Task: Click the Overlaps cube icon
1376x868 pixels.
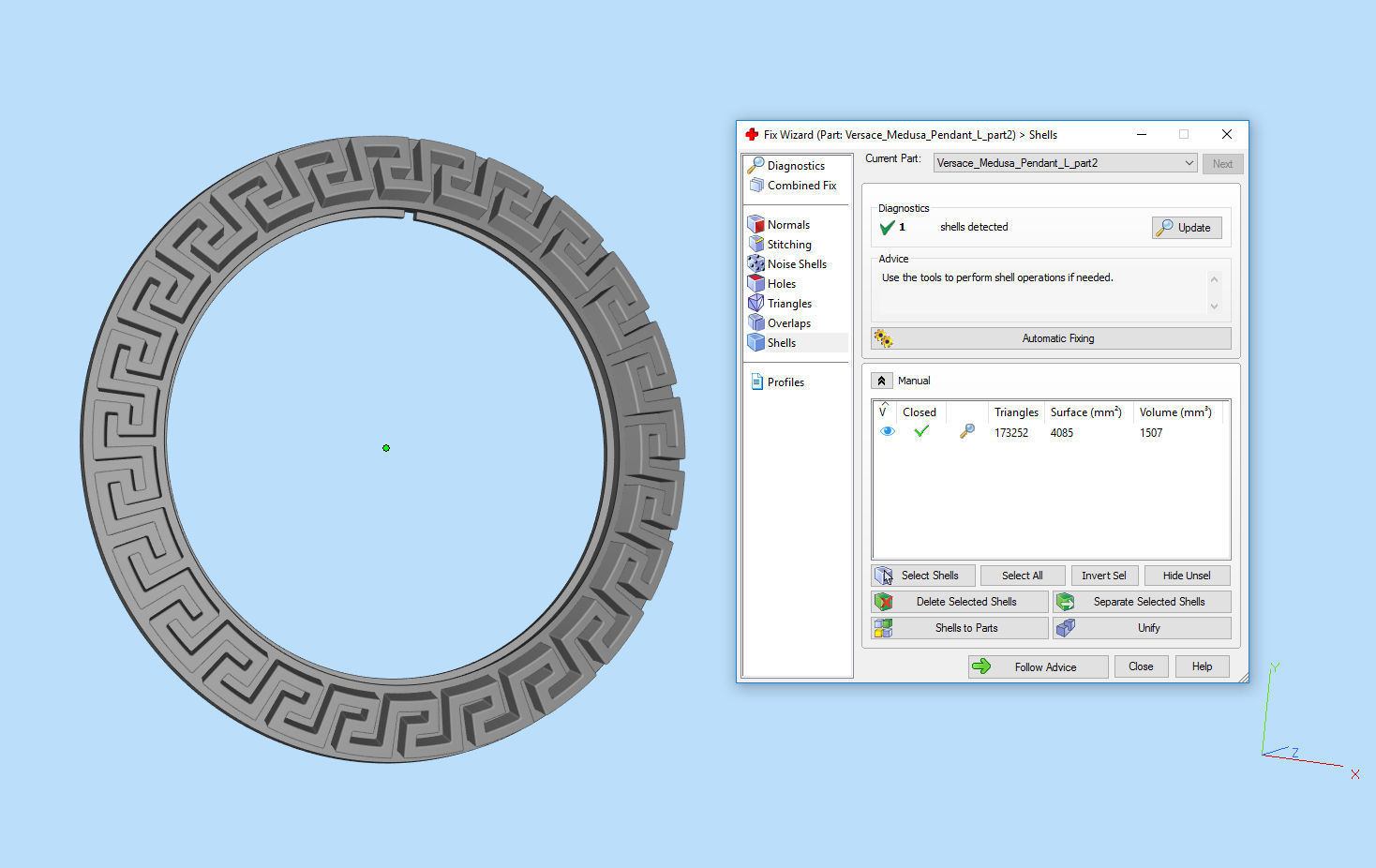Action: pyautogui.click(x=755, y=322)
